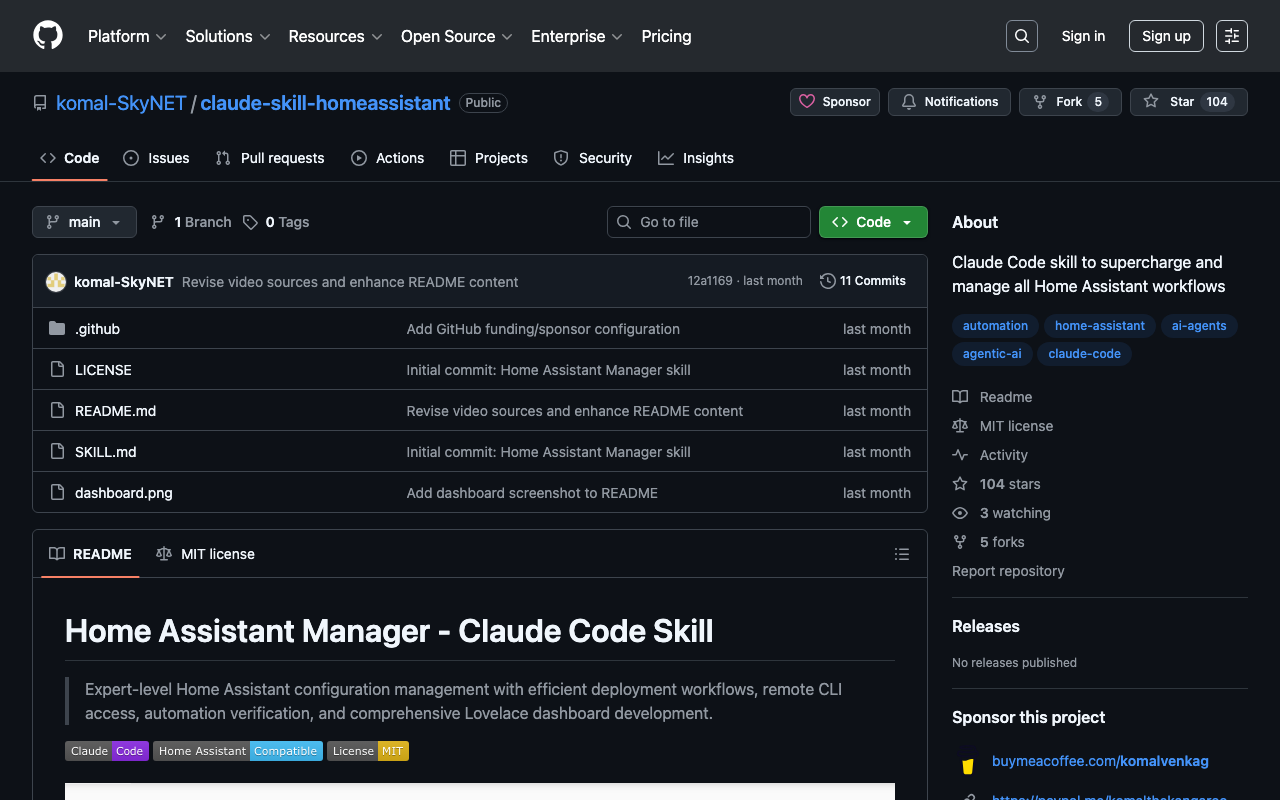The width and height of the screenshot is (1280, 800).
Task: Toggle Notifications for the repository
Action: [949, 102]
